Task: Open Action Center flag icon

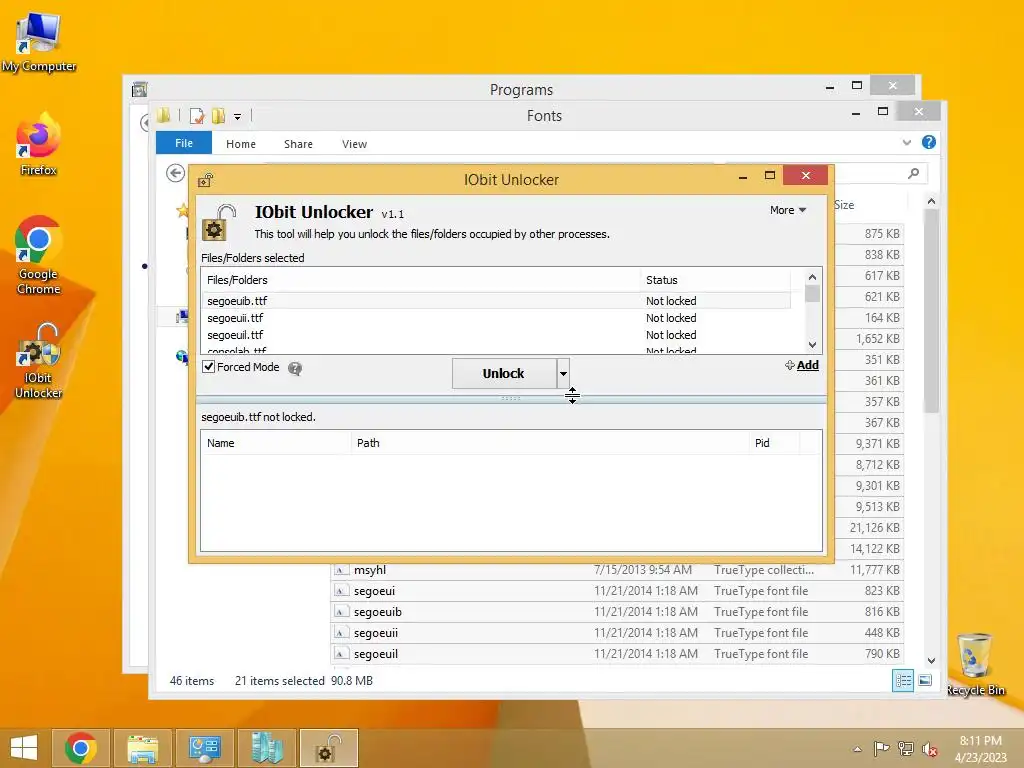Action: tap(881, 749)
